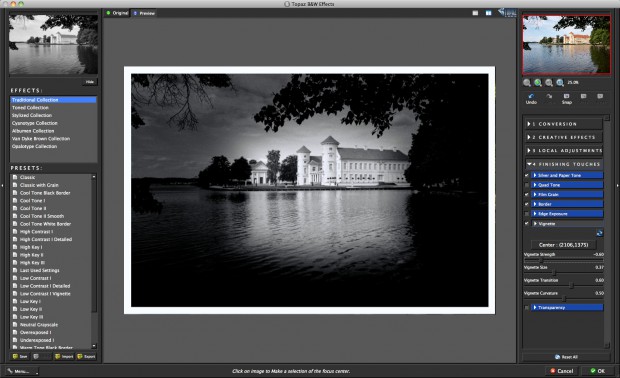Uncheck the Border checkbox
620x378 pixels.
coord(527,204)
